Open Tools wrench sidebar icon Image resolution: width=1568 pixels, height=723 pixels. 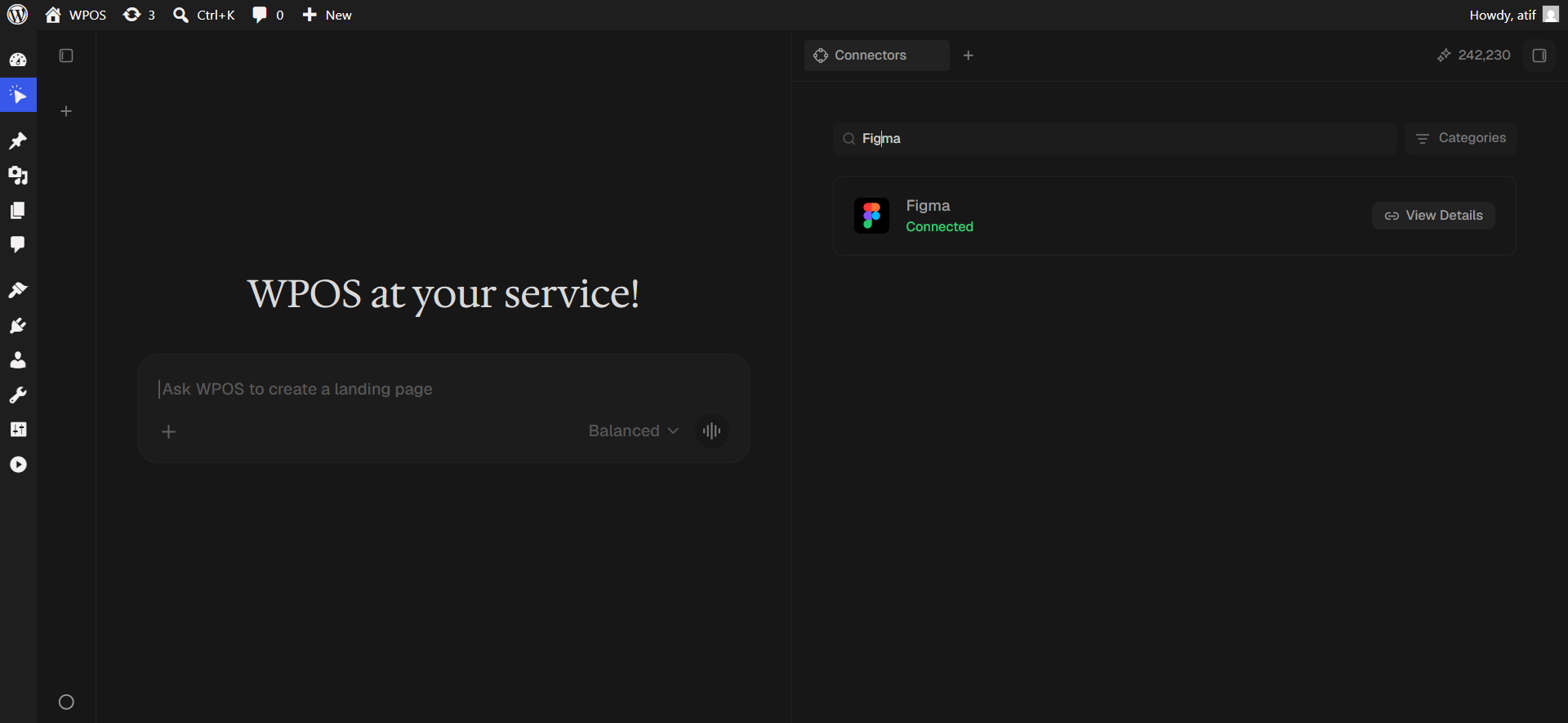click(x=18, y=395)
